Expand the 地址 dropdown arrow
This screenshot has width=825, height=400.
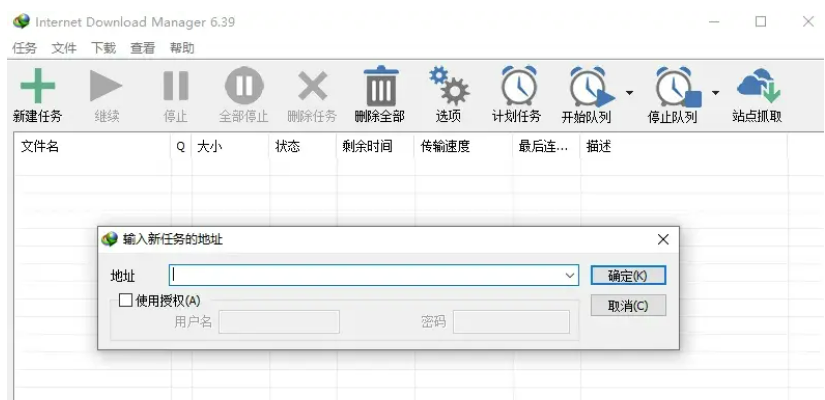click(570, 275)
